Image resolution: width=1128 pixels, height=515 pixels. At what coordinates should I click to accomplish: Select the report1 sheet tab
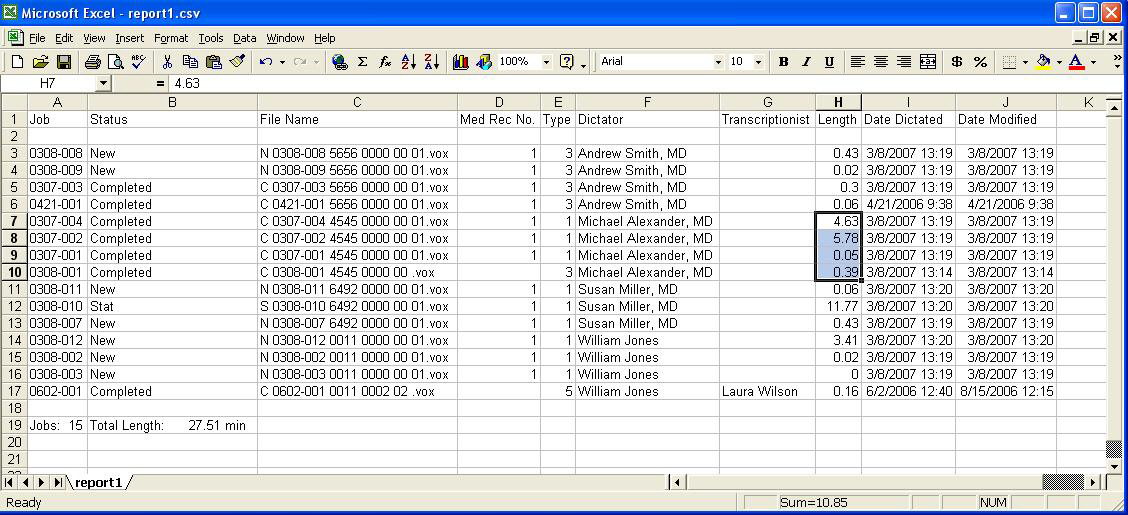coord(98,483)
